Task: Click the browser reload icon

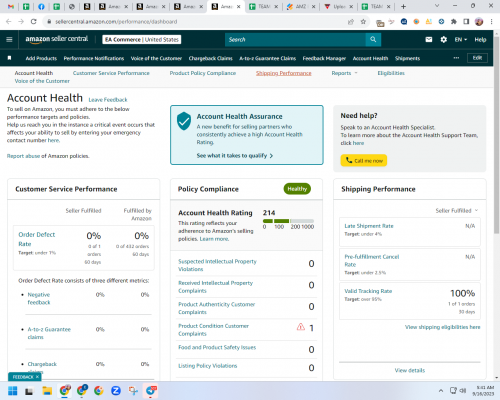Action: click(x=34, y=22)
